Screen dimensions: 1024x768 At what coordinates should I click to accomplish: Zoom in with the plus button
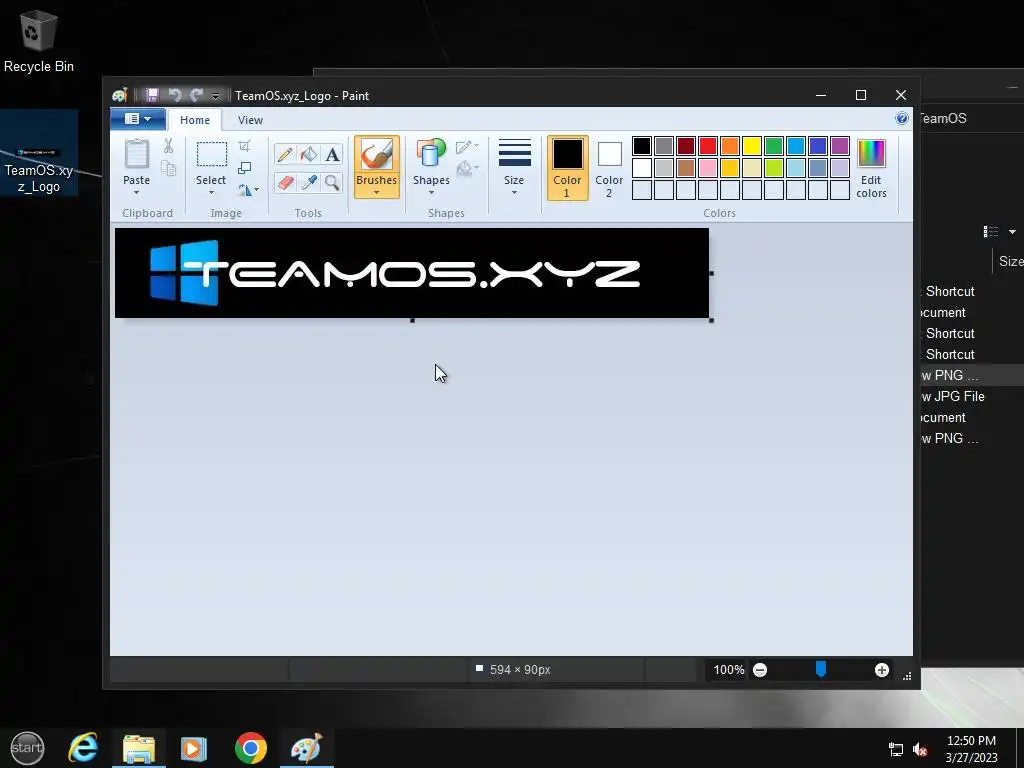click(x=882, y=670)
